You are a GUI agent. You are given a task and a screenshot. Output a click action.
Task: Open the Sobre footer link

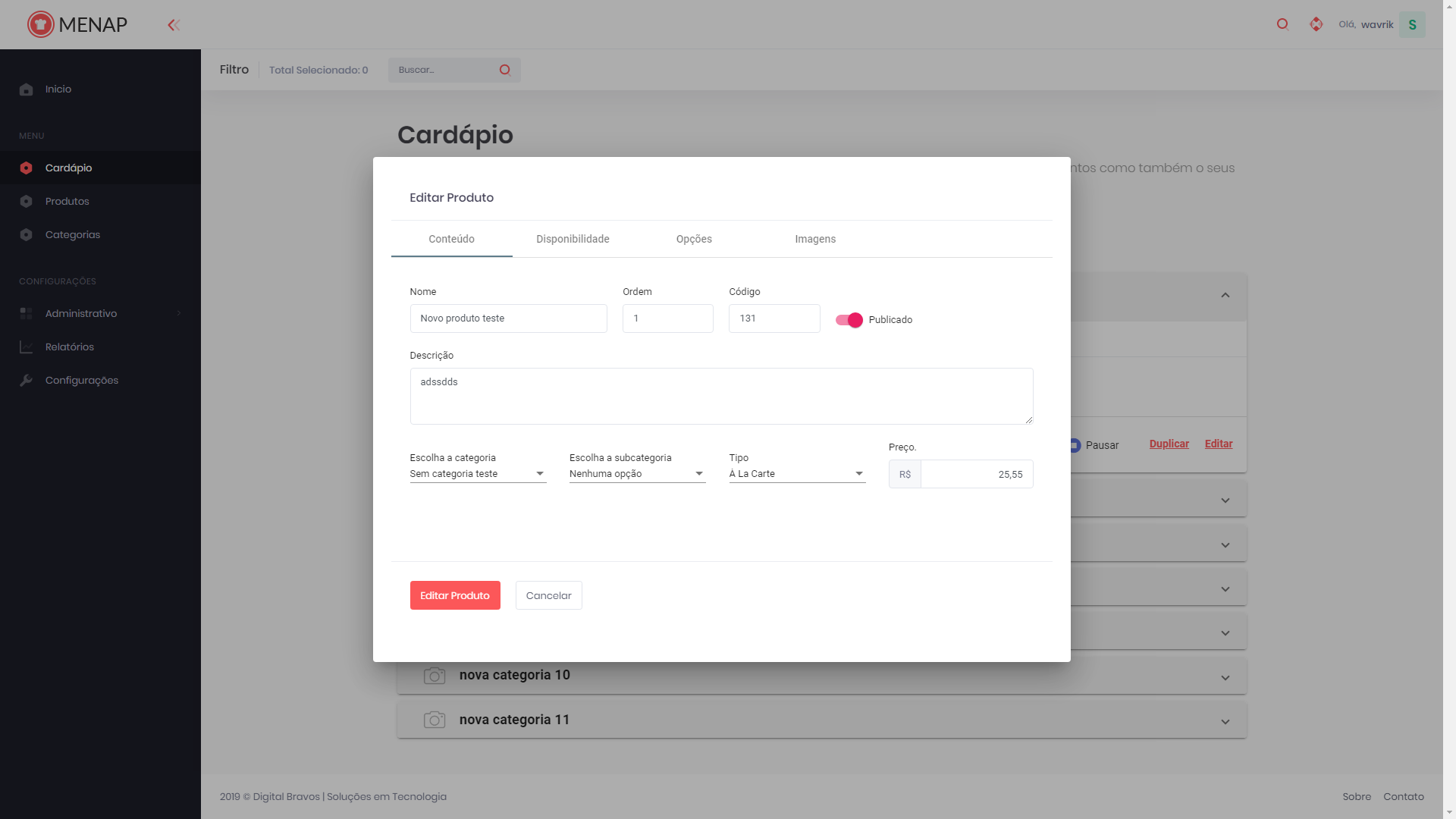click(x=1357, y=796)
